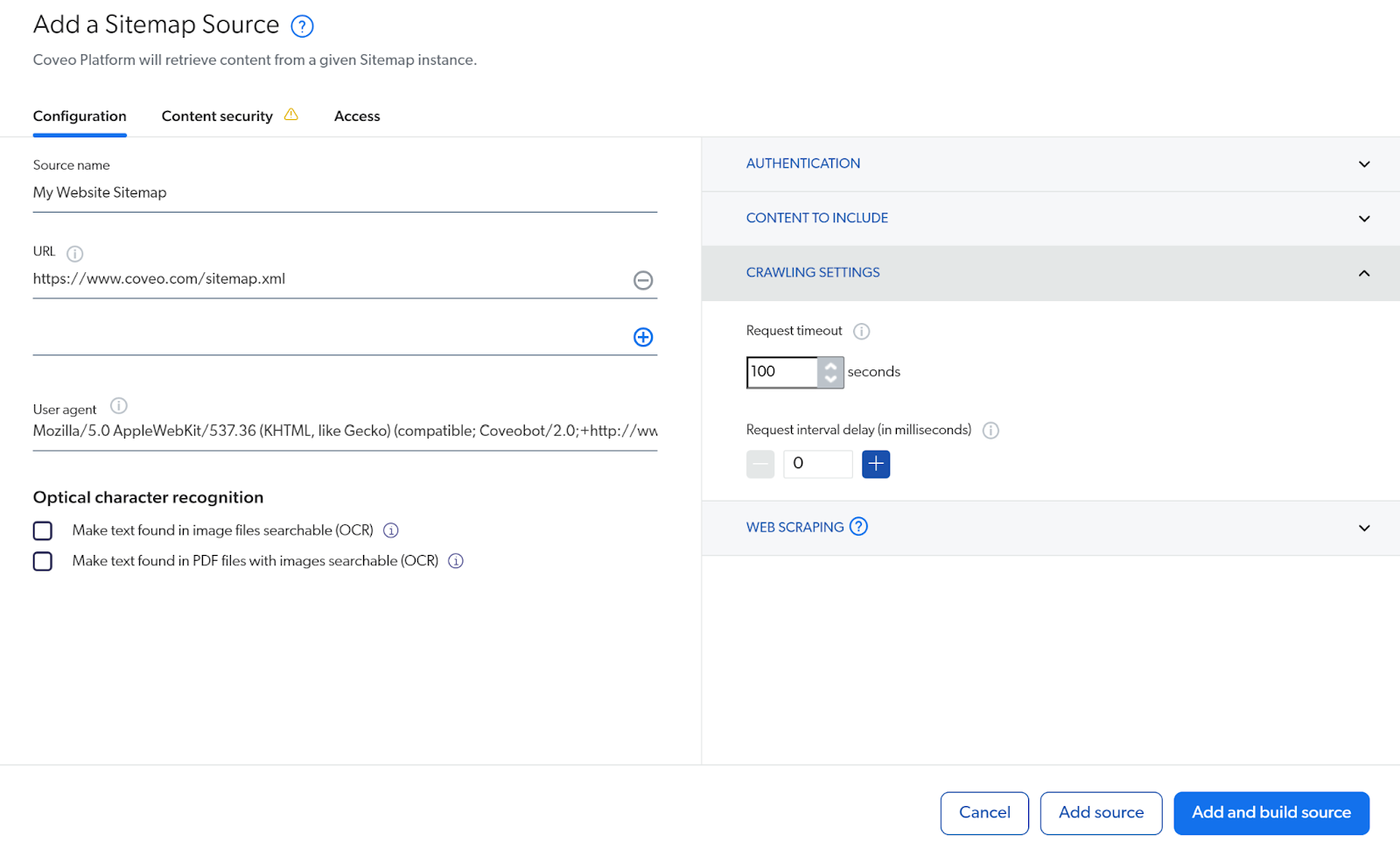This screenshot has width=1400, height=849.
Task: Expand the Content to Include section
Action: click(x=1050, y=218)
